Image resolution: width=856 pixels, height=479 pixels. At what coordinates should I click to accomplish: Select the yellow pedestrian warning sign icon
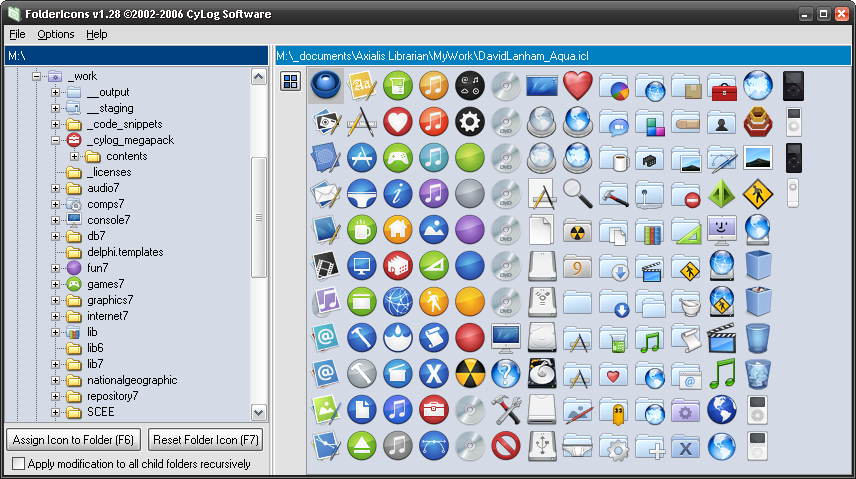[x=758, y=194]
